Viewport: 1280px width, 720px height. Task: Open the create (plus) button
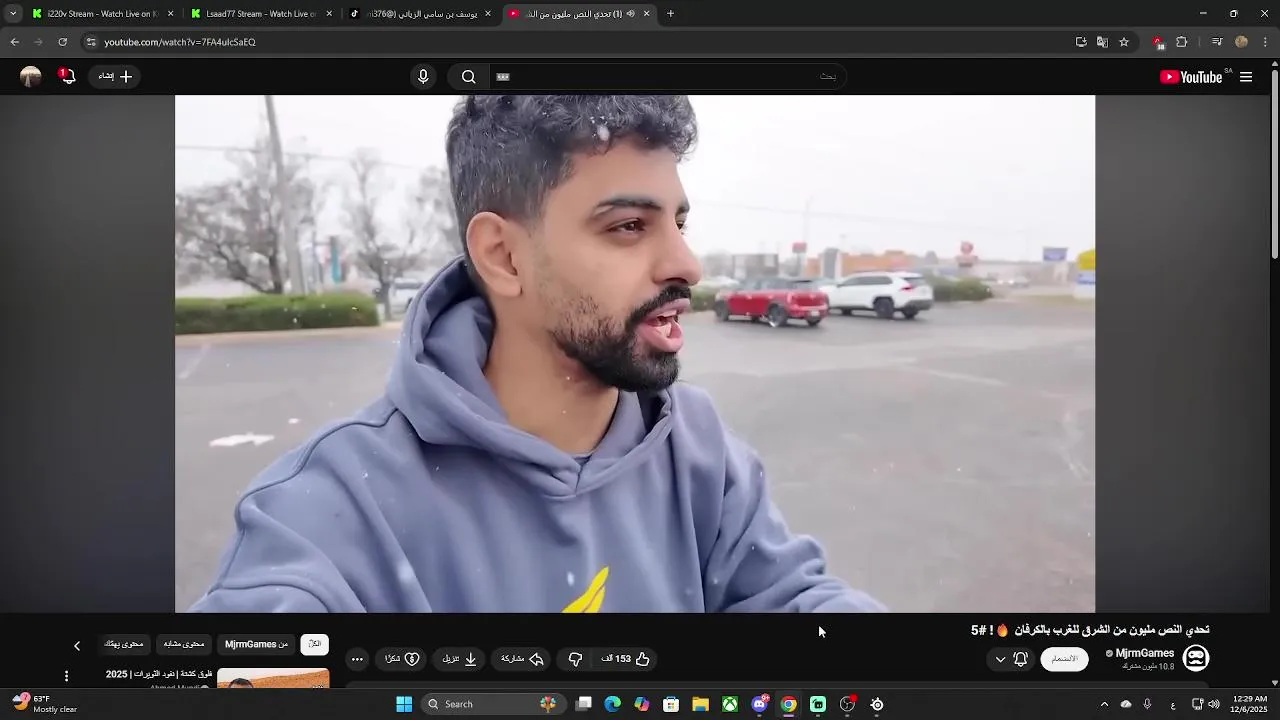115,77
